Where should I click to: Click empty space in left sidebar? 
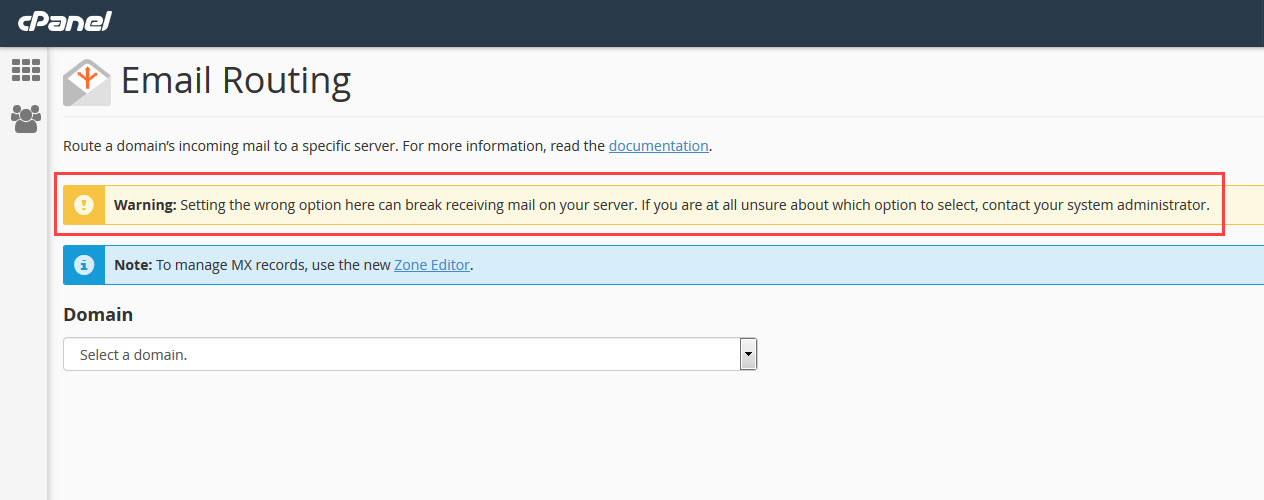tap(24, 320)
